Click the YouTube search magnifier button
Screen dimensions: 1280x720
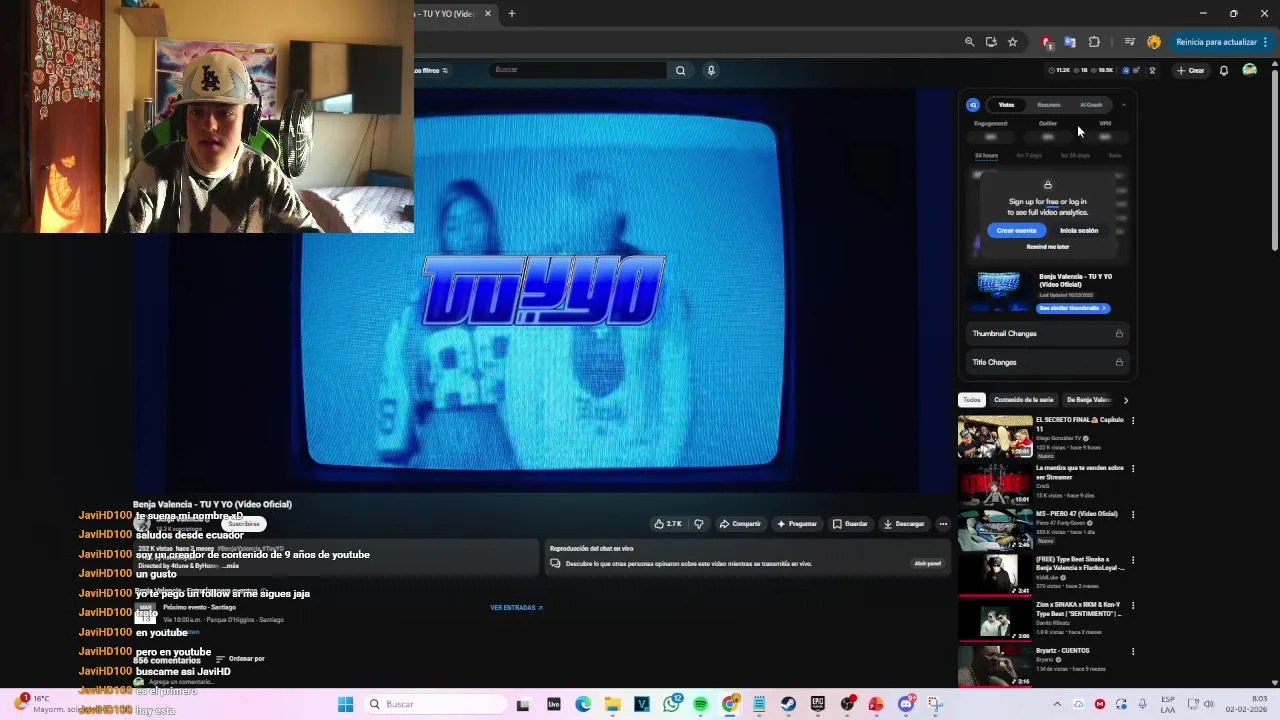click(681, 70)
